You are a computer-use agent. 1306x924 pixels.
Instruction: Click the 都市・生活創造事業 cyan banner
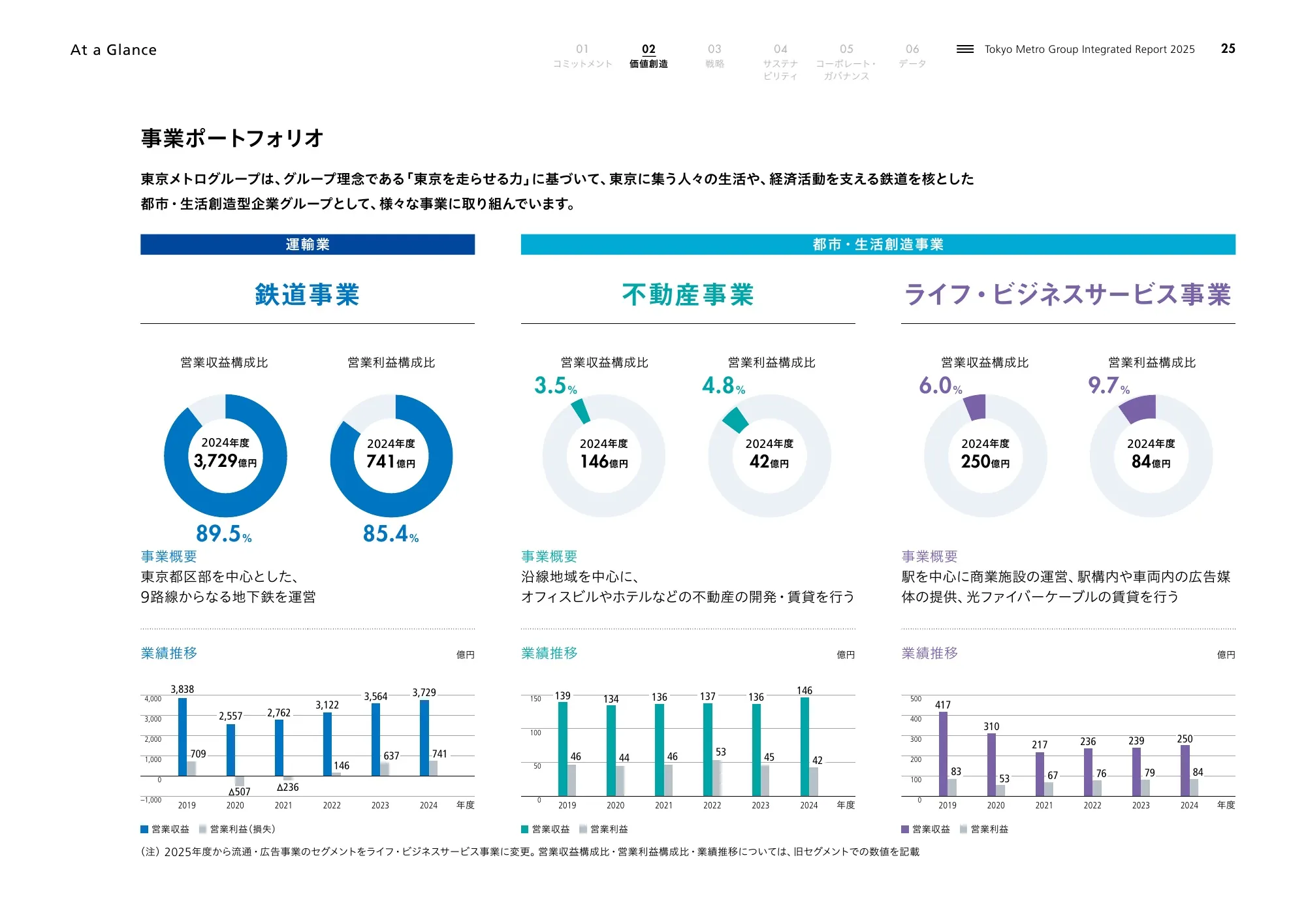(878, 244)
